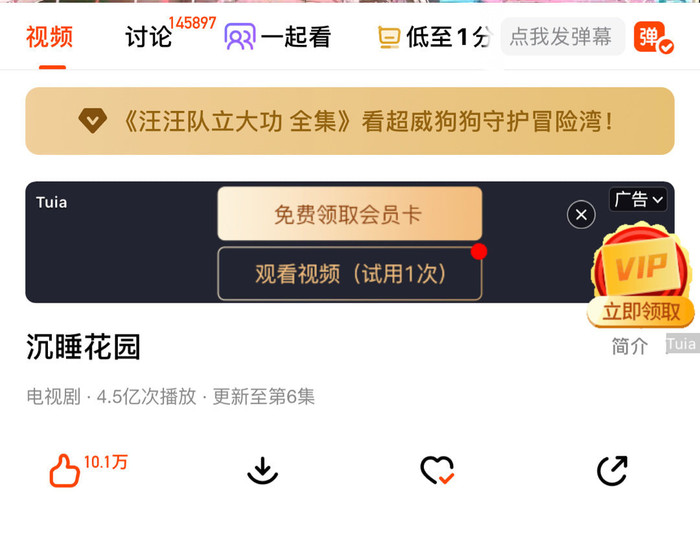Screen dimensions: 700x544
Task: Tap the share arrow icon
Action: 612,471
